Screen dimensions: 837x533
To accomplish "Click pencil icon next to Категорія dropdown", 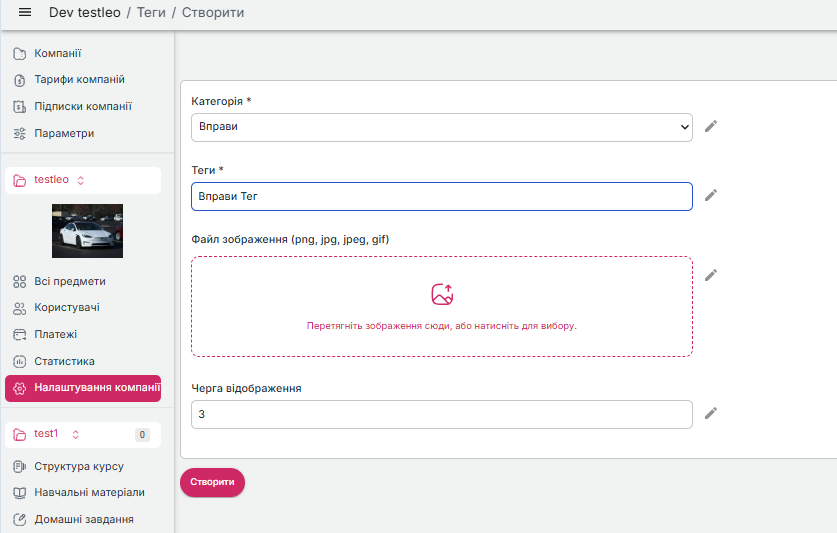I will pyautogui.click(x=711, y=126).
